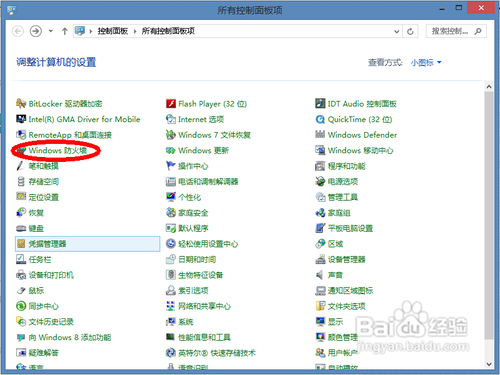The image size is (500, 375).
Task: Click the 存储空间 icon
Action: pos(21,182)
